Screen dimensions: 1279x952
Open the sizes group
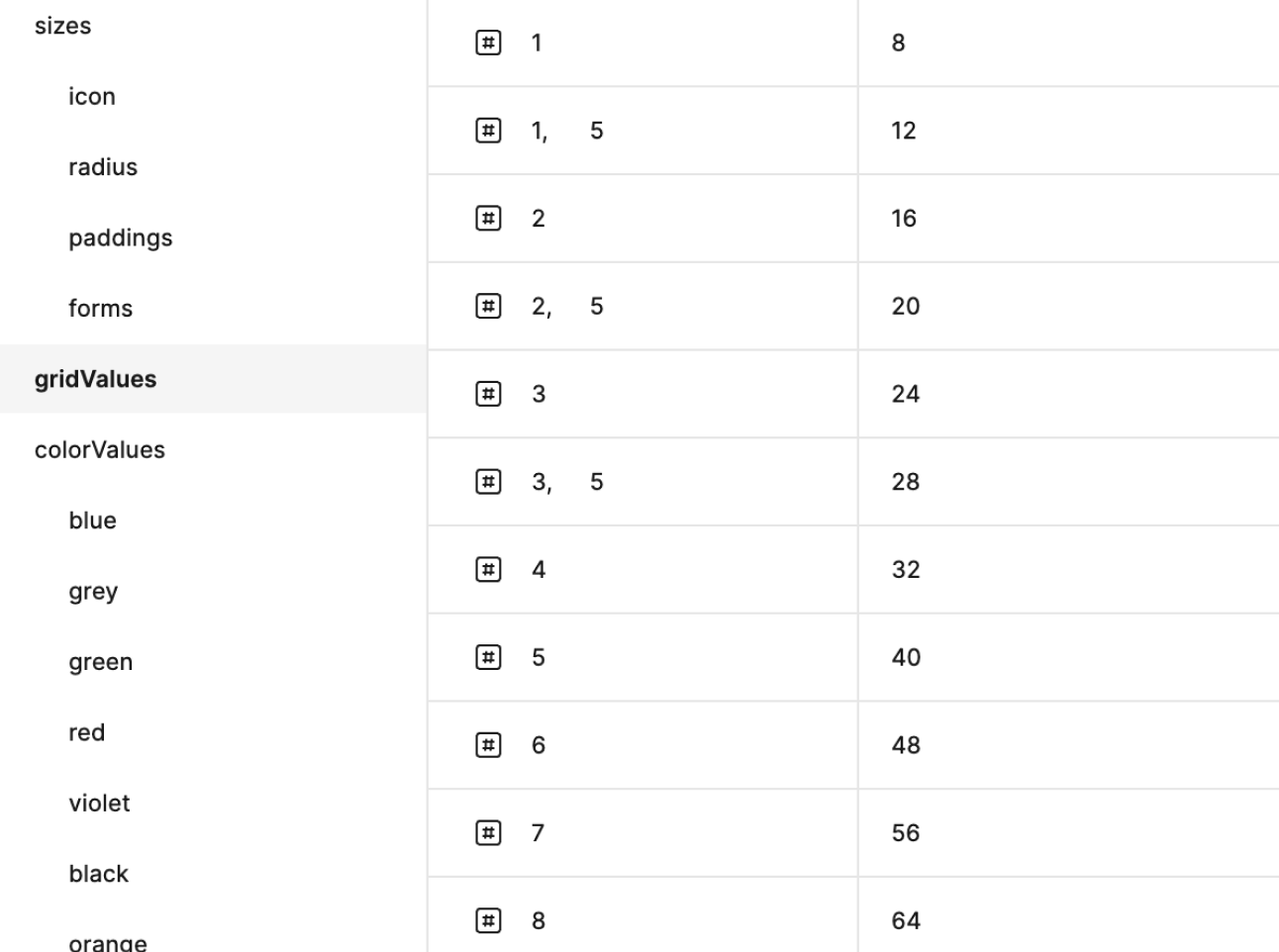pyautogui.click(x=63, y=26)
